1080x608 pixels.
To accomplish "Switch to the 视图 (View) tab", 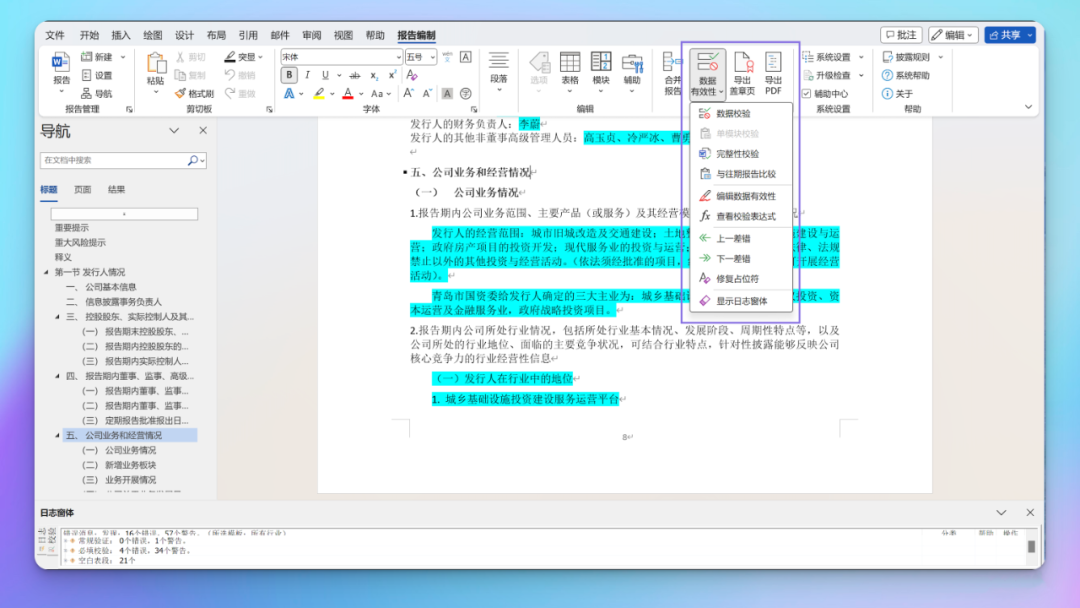I will [x=343, y=35].
